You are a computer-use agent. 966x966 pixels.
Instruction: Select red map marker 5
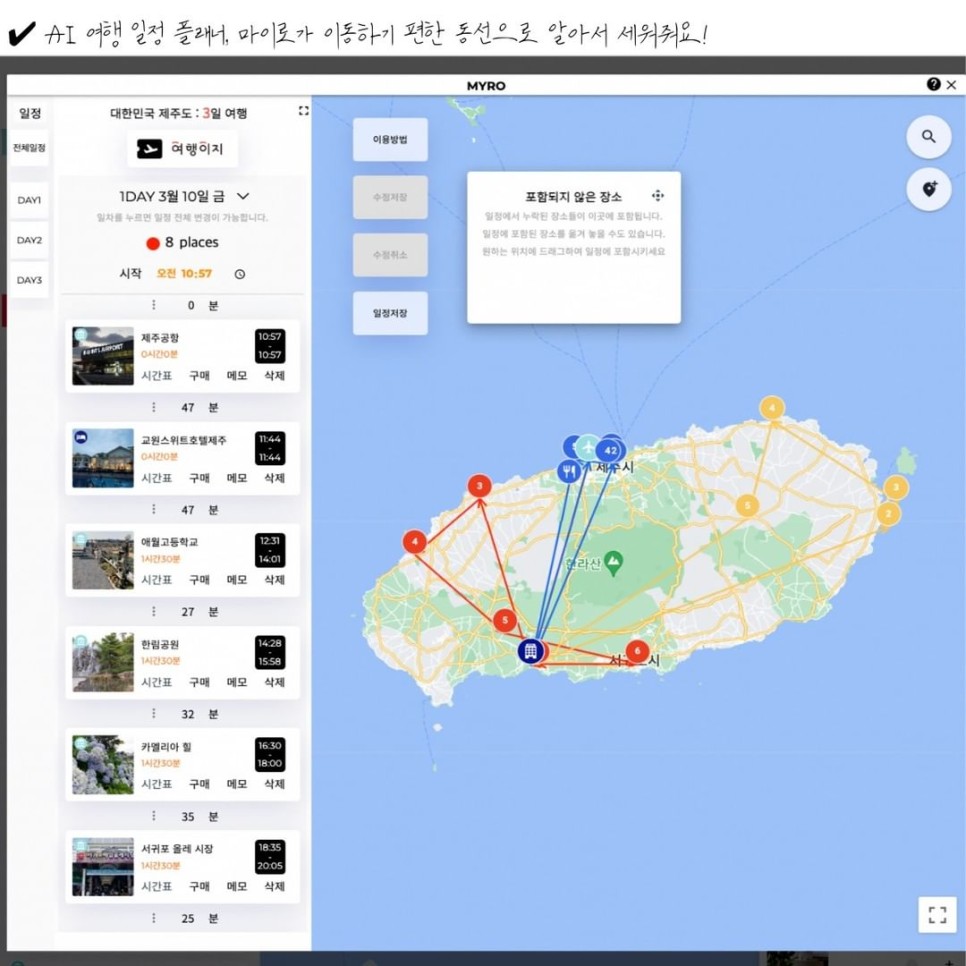click(505, 620)
